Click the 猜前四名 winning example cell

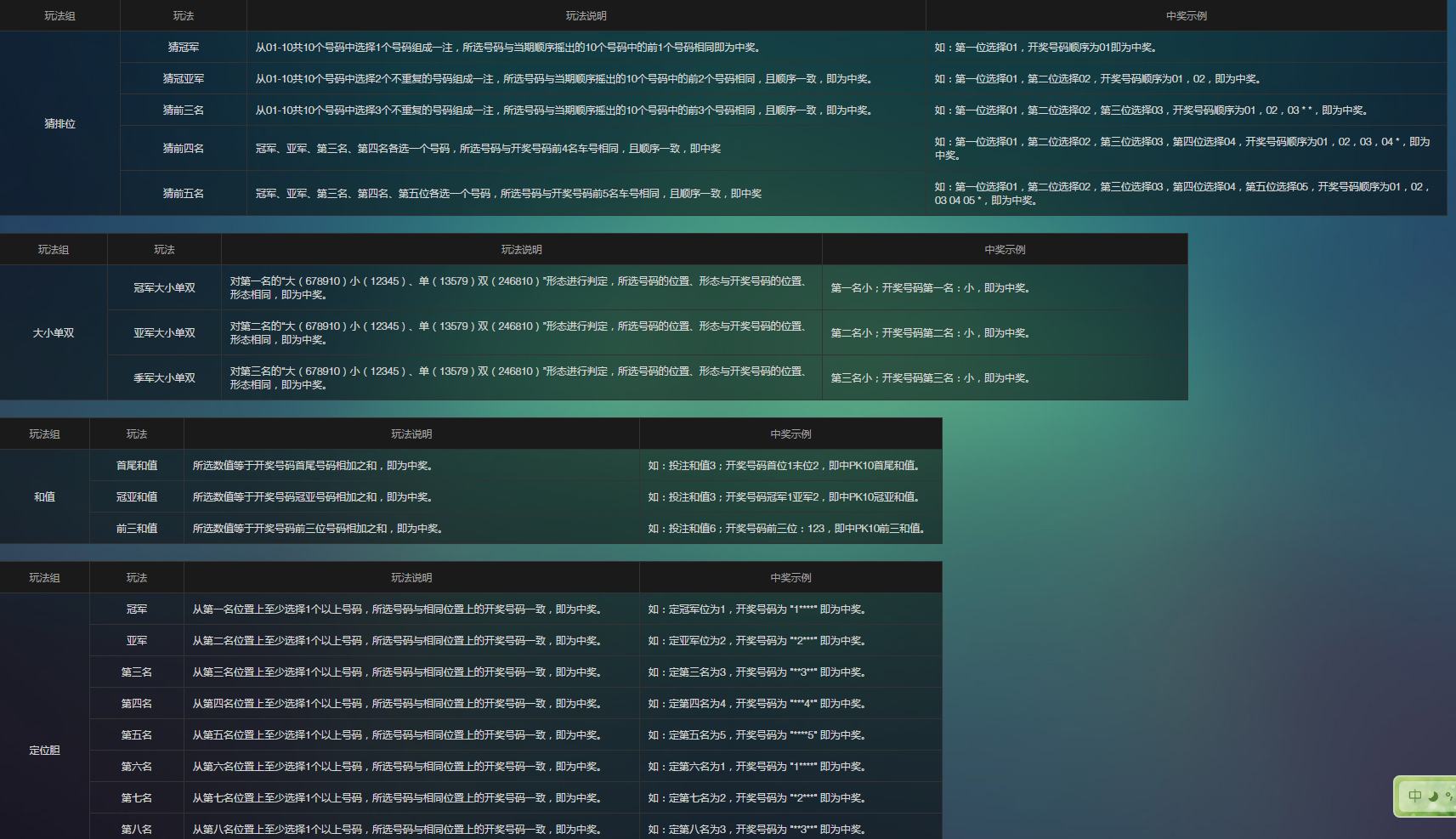tap(1187, 148)
